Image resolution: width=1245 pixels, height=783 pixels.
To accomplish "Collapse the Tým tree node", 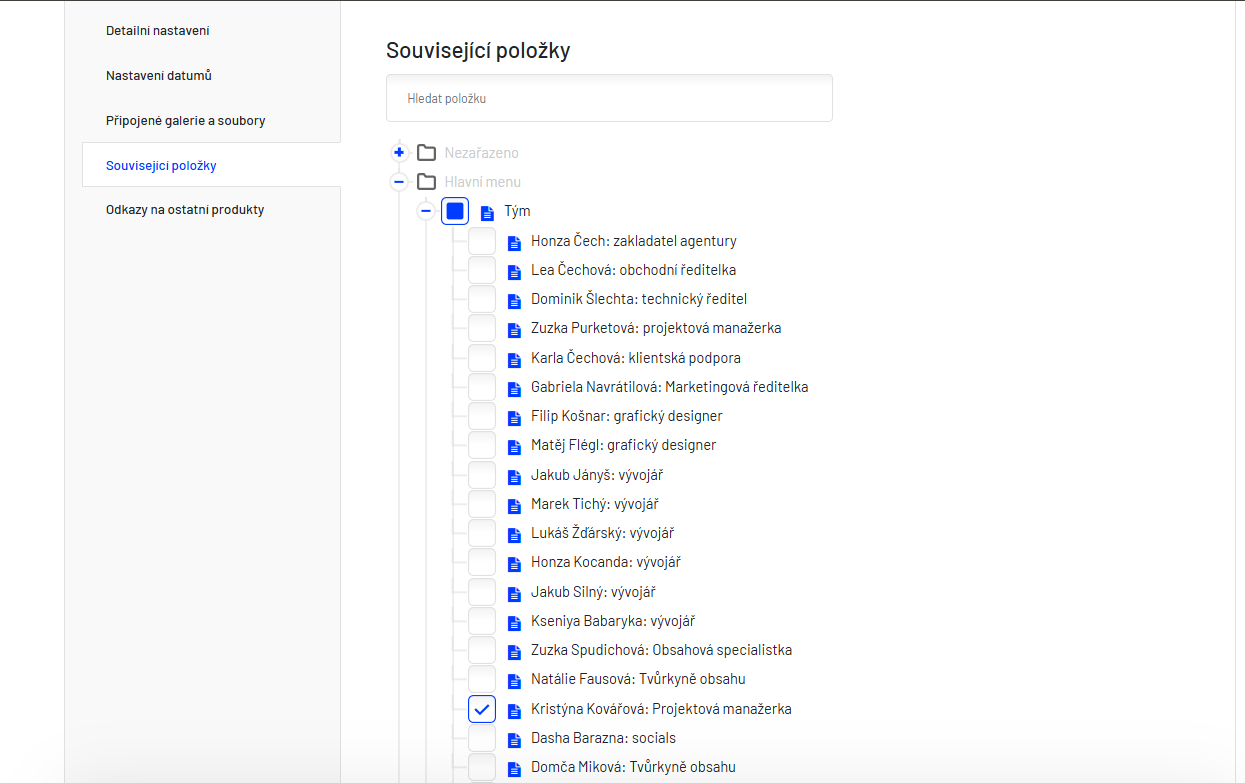I will [426, 211].
